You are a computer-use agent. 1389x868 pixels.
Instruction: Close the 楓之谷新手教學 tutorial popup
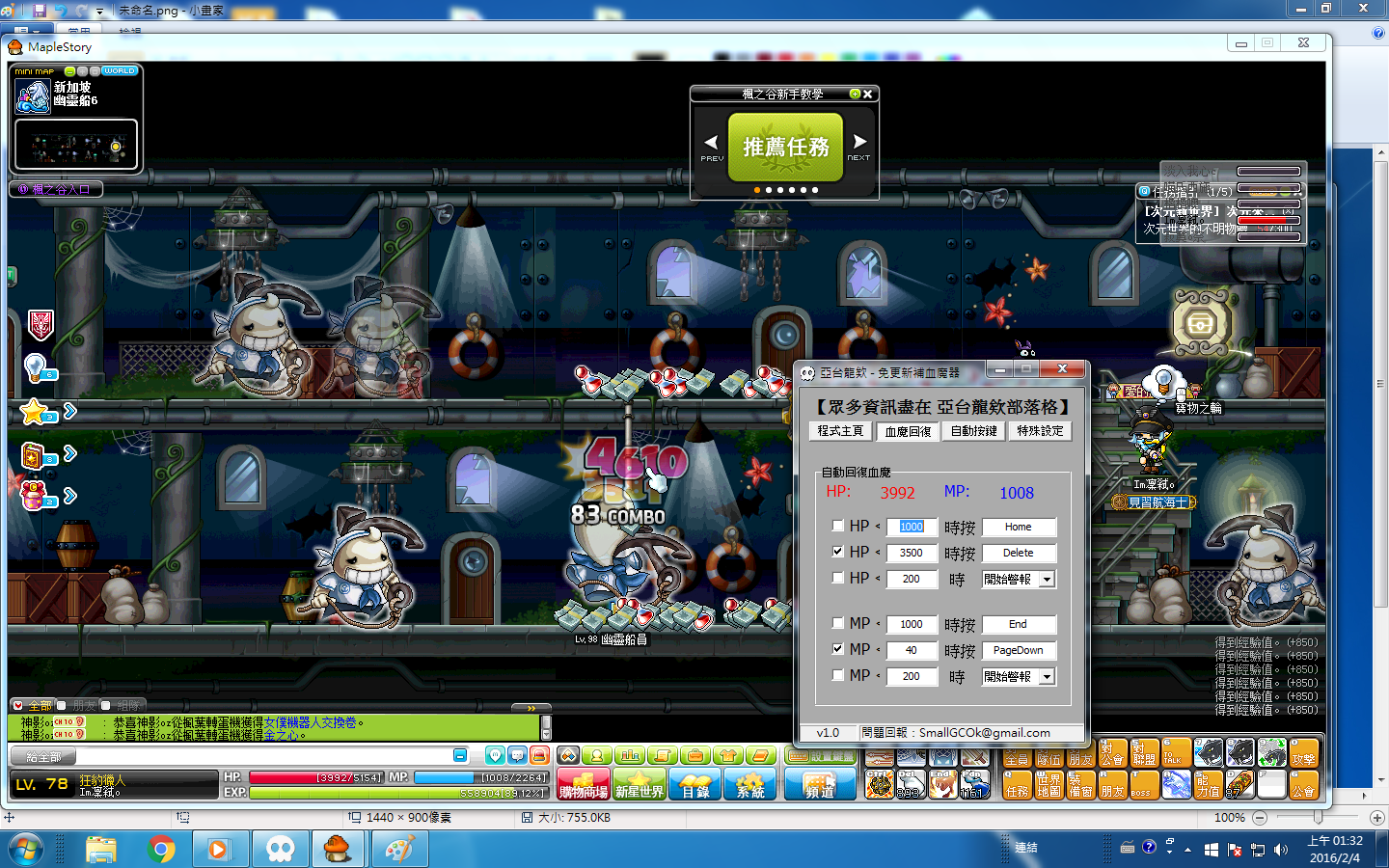pyautogui.click(x=868, y=94)
